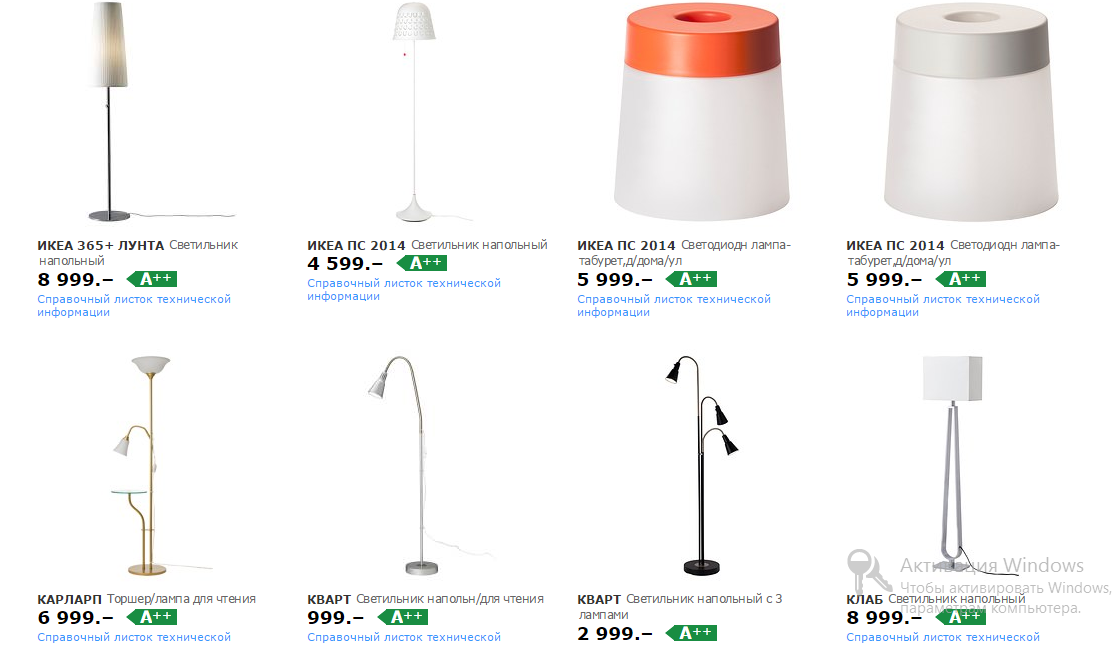Open technical info sheet for 4 599 floor lamp
This screenshot has width=1117, height=645.
tap(404, 289)
